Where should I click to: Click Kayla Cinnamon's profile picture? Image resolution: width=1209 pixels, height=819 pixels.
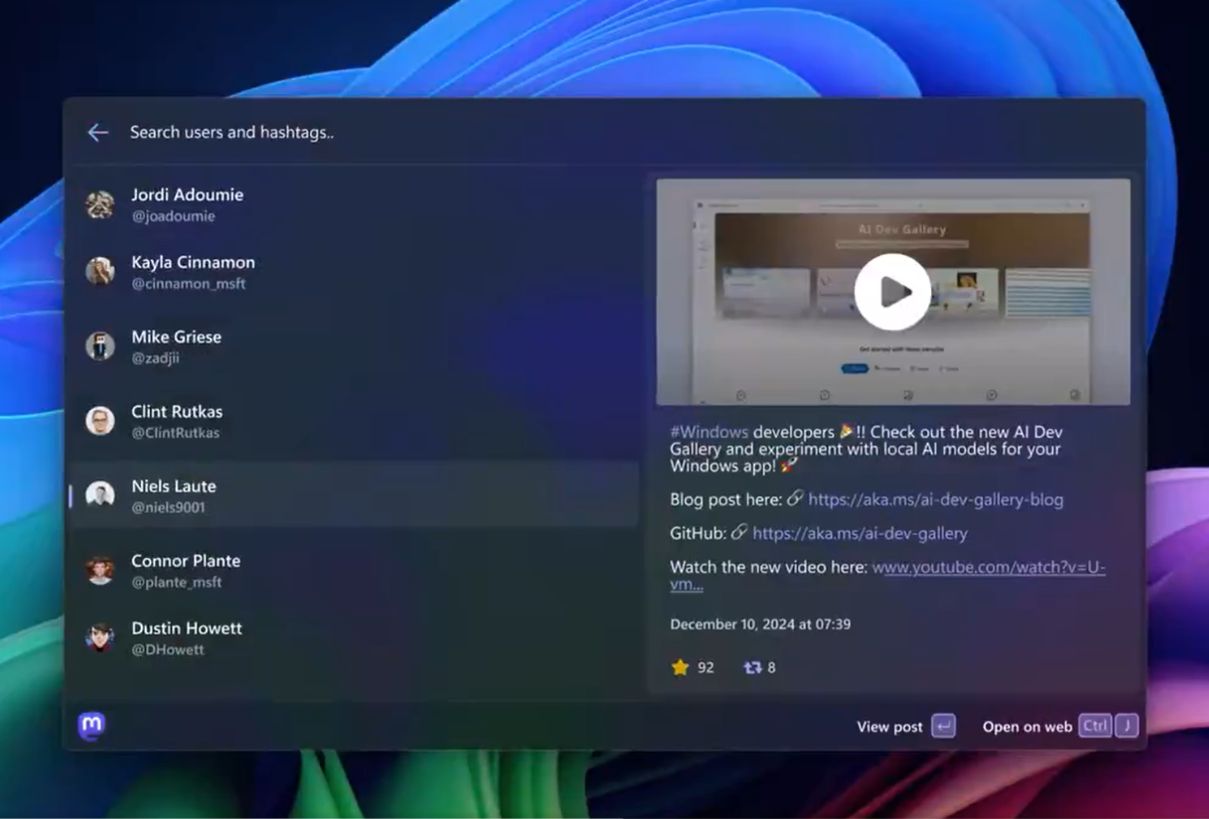coord(100,271)
